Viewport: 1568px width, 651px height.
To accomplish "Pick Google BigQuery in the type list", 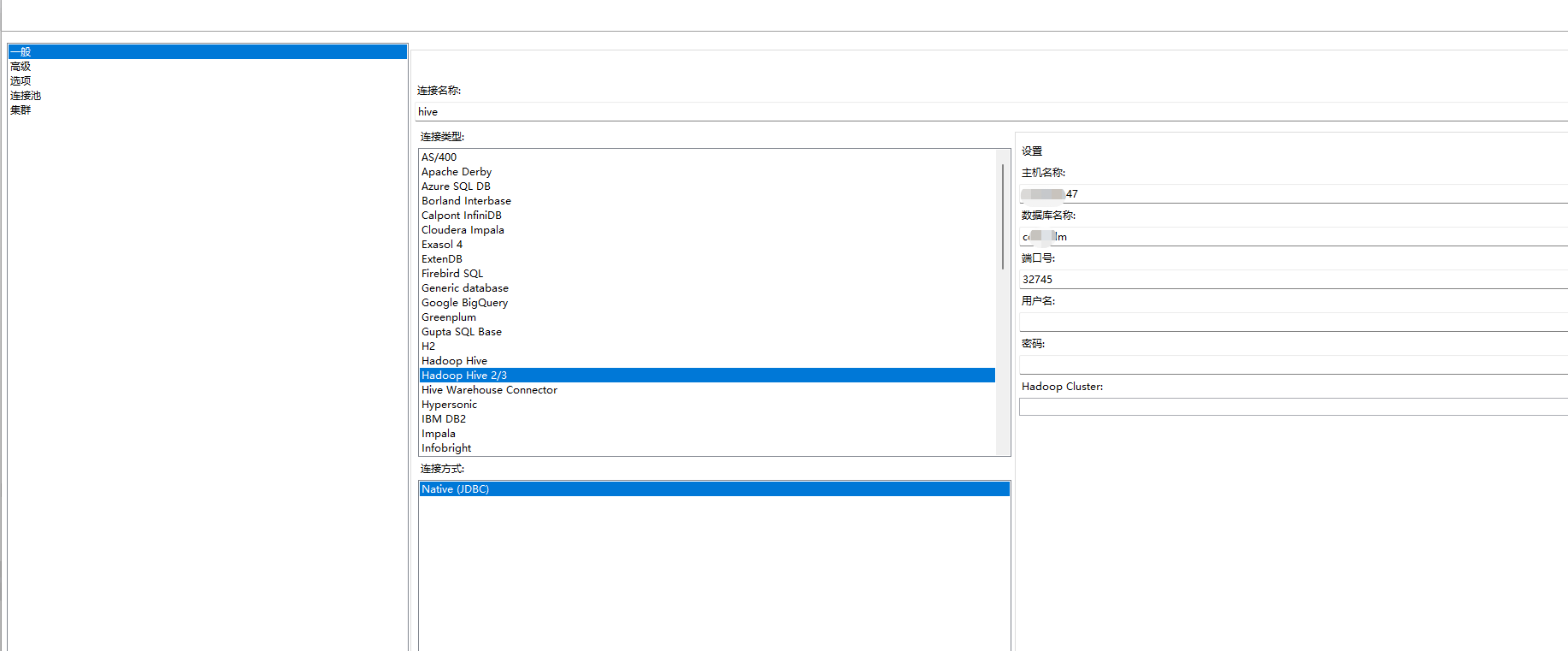I will pos(464,303).
